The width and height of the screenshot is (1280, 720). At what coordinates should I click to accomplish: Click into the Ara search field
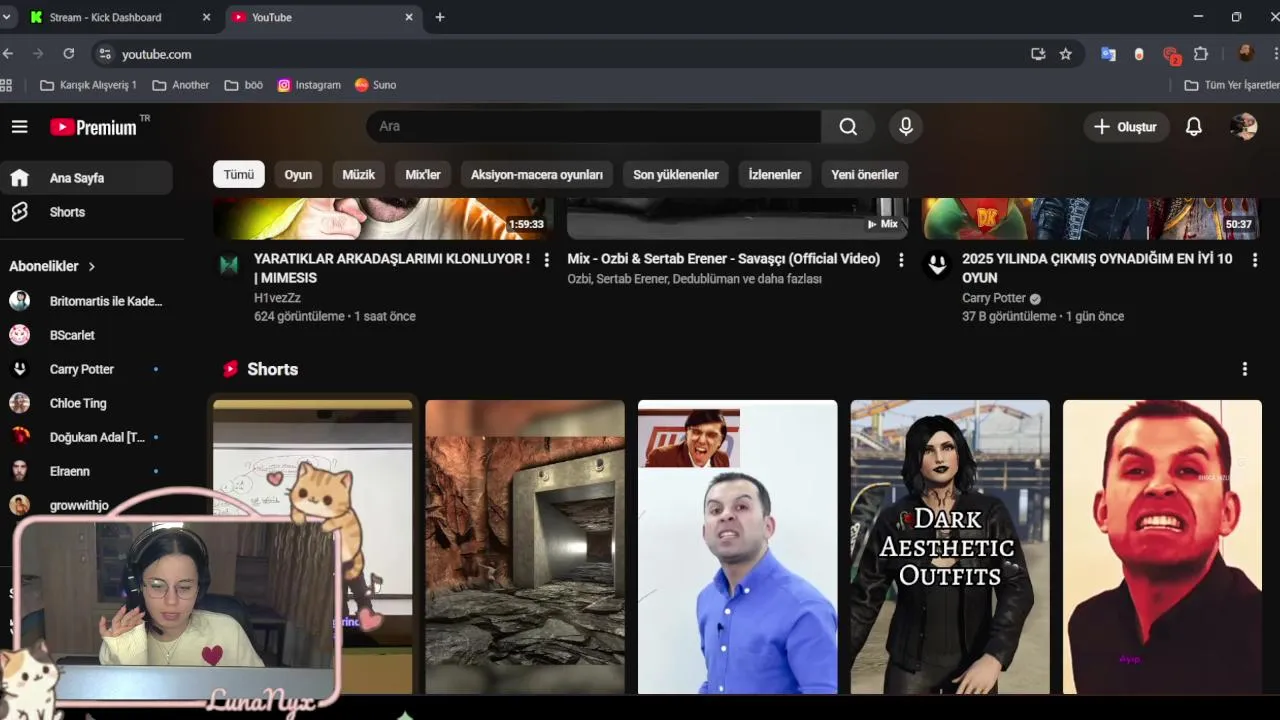click(x=594, y=127)
